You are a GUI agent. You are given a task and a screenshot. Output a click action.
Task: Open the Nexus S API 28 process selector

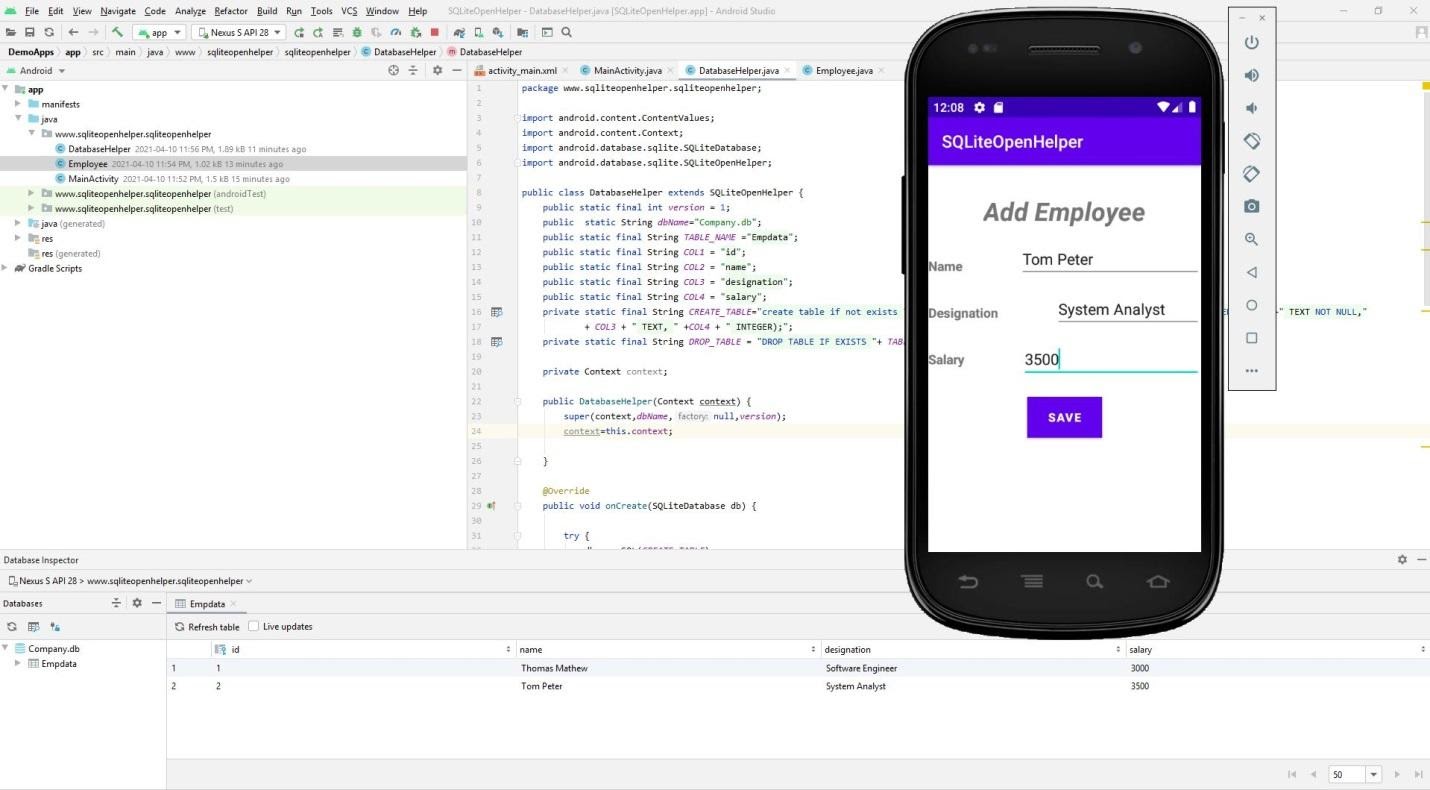(130, 581)
